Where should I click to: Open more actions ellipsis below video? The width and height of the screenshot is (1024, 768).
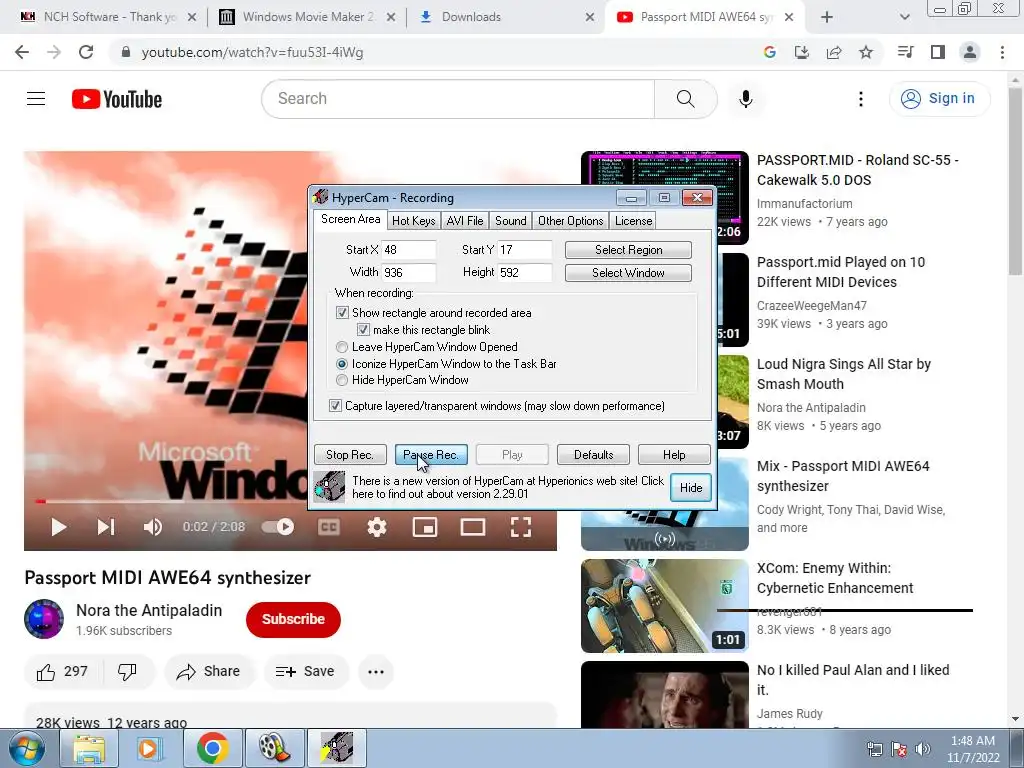coord(376,671)
